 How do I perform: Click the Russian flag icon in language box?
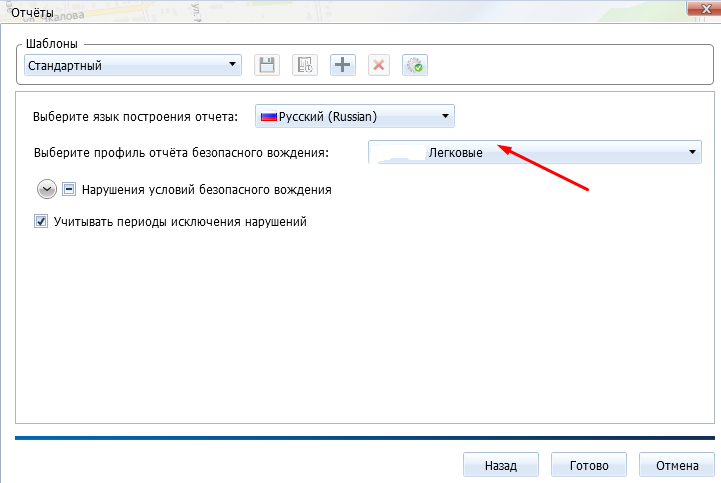[x=268, y=117]
